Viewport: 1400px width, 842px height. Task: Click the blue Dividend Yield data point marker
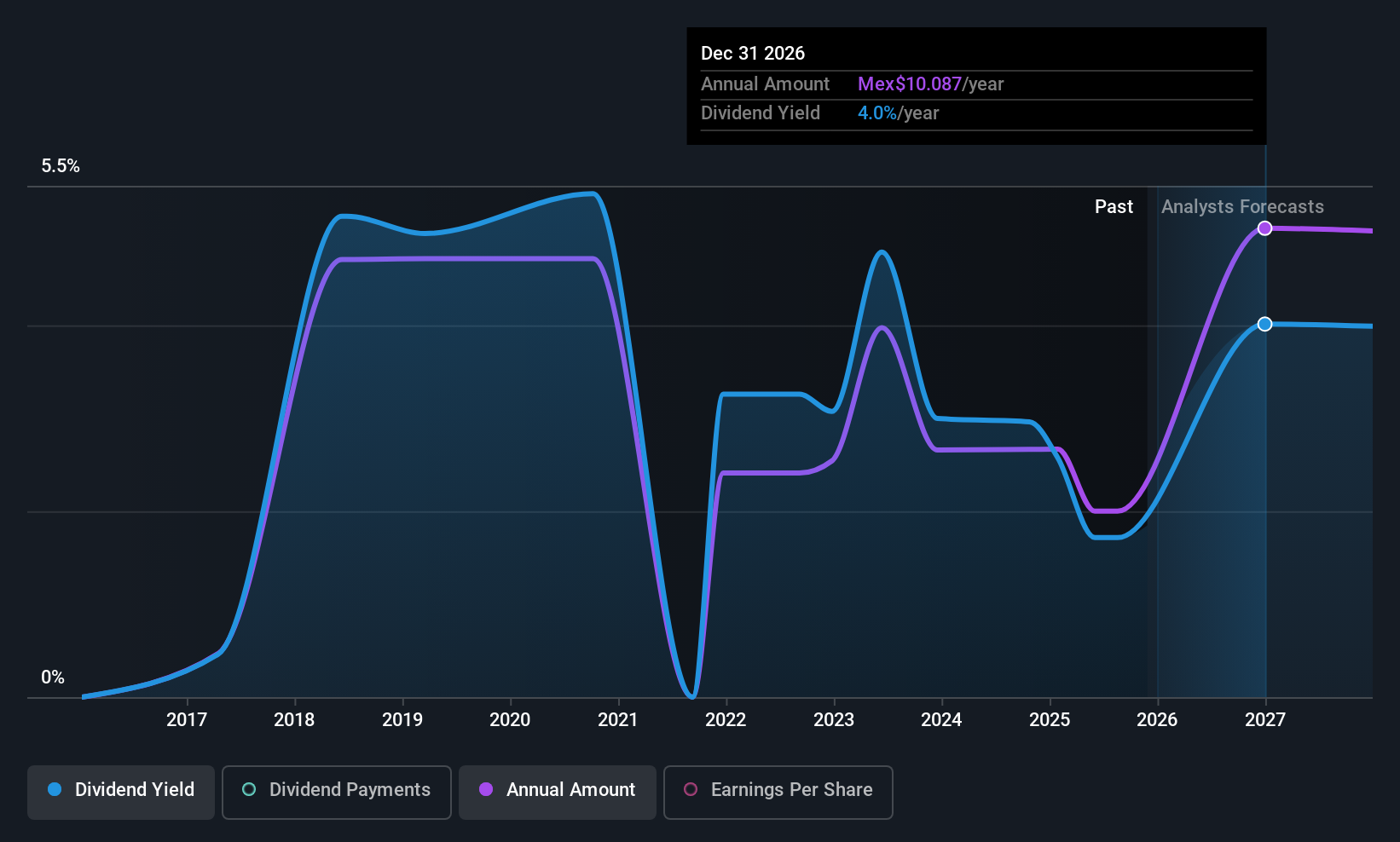1265,324
